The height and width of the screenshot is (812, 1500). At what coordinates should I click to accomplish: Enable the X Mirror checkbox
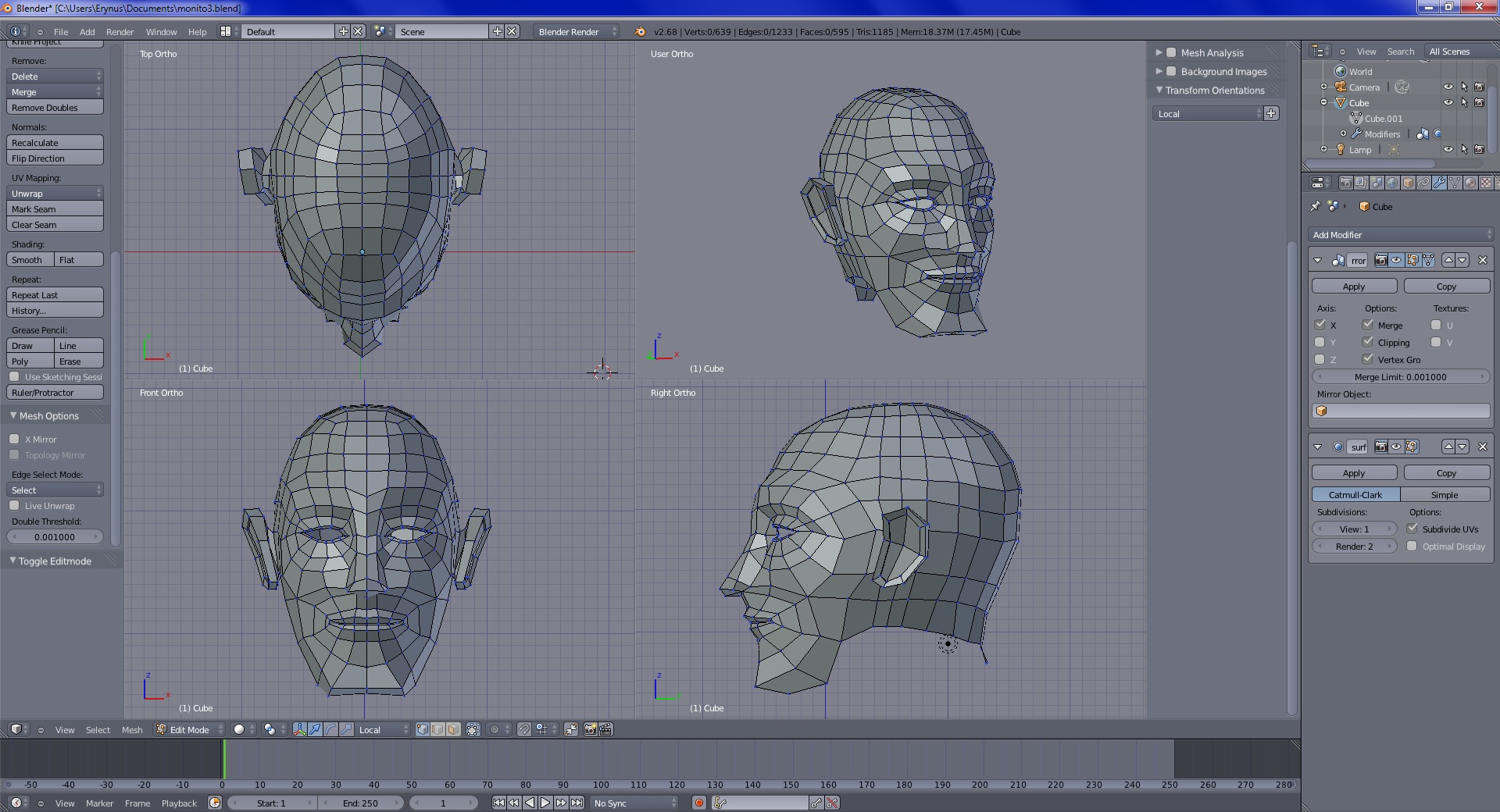(x=14, y=439)
